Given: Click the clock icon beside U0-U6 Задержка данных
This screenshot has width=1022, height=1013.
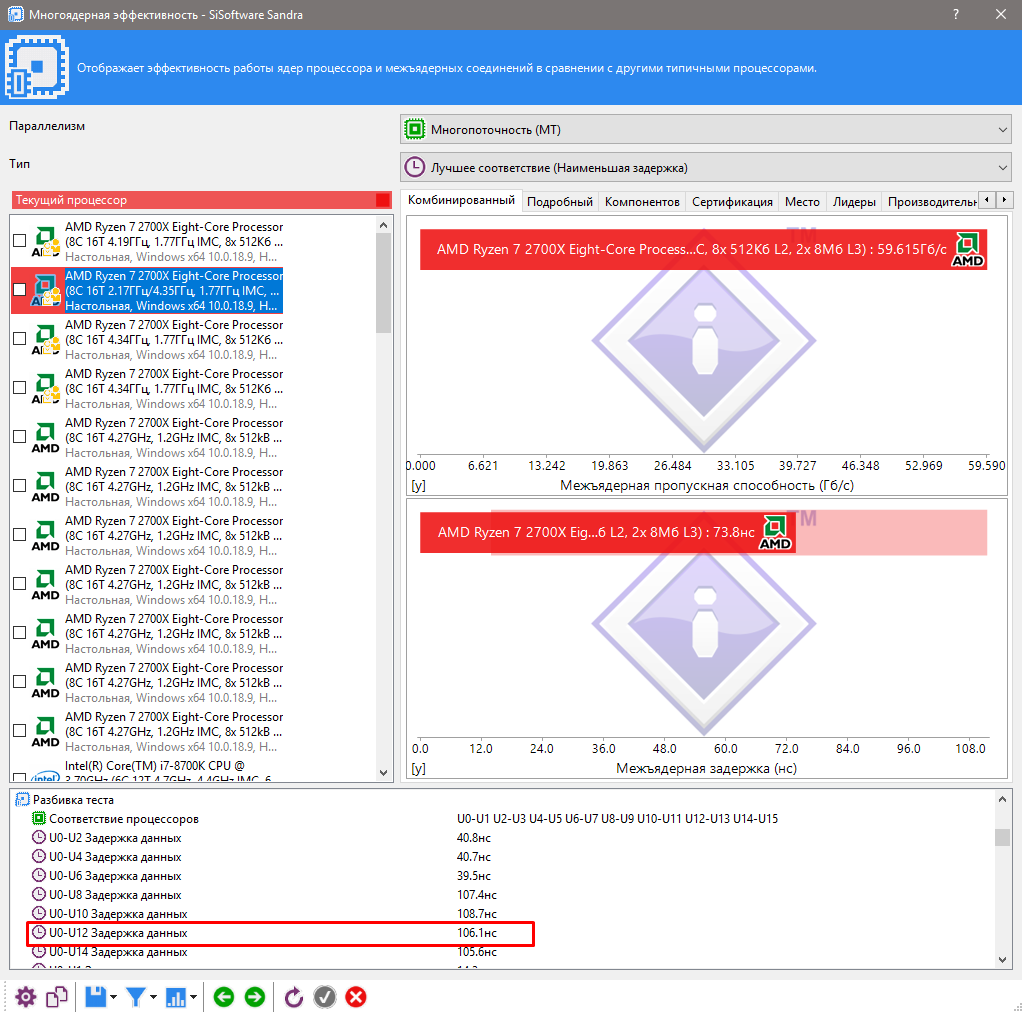Looking at the screenshot, I should tap(38, 875).
